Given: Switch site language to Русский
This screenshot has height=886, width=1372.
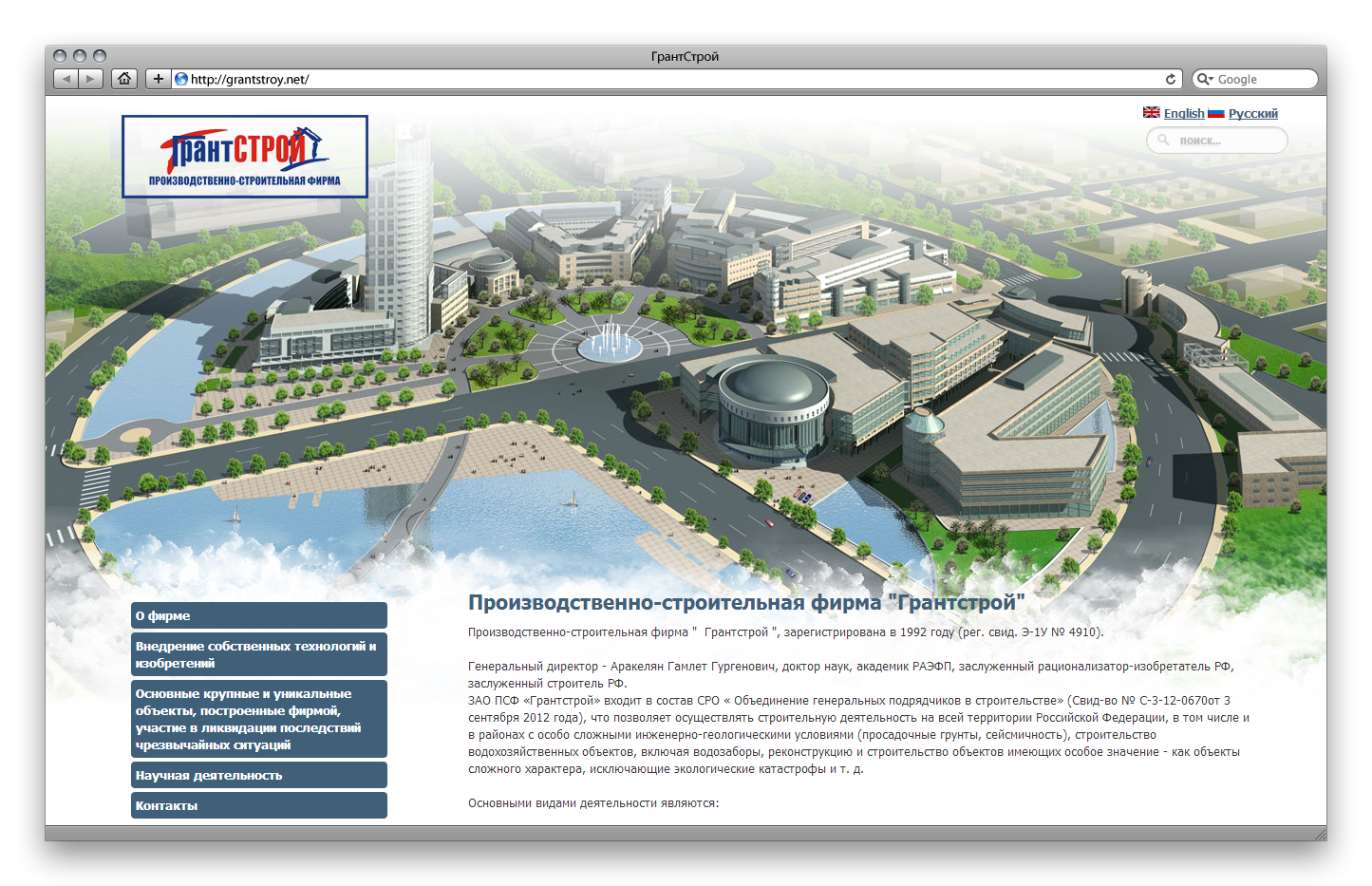Looking at the screenshot, I should pyautogui.click(x=1253, y=113).
